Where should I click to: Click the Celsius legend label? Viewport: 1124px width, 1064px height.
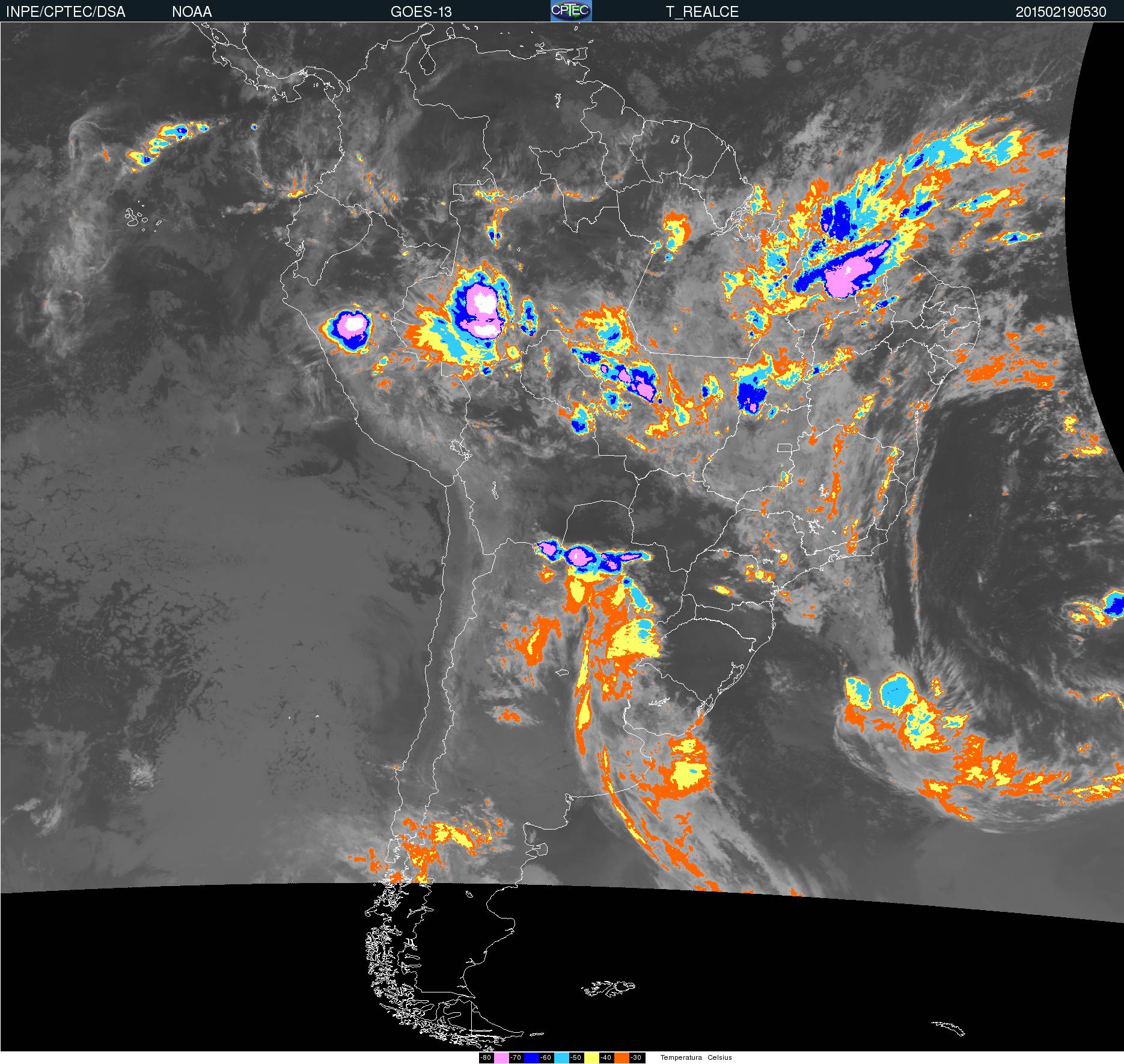[x=719, y=1058]
